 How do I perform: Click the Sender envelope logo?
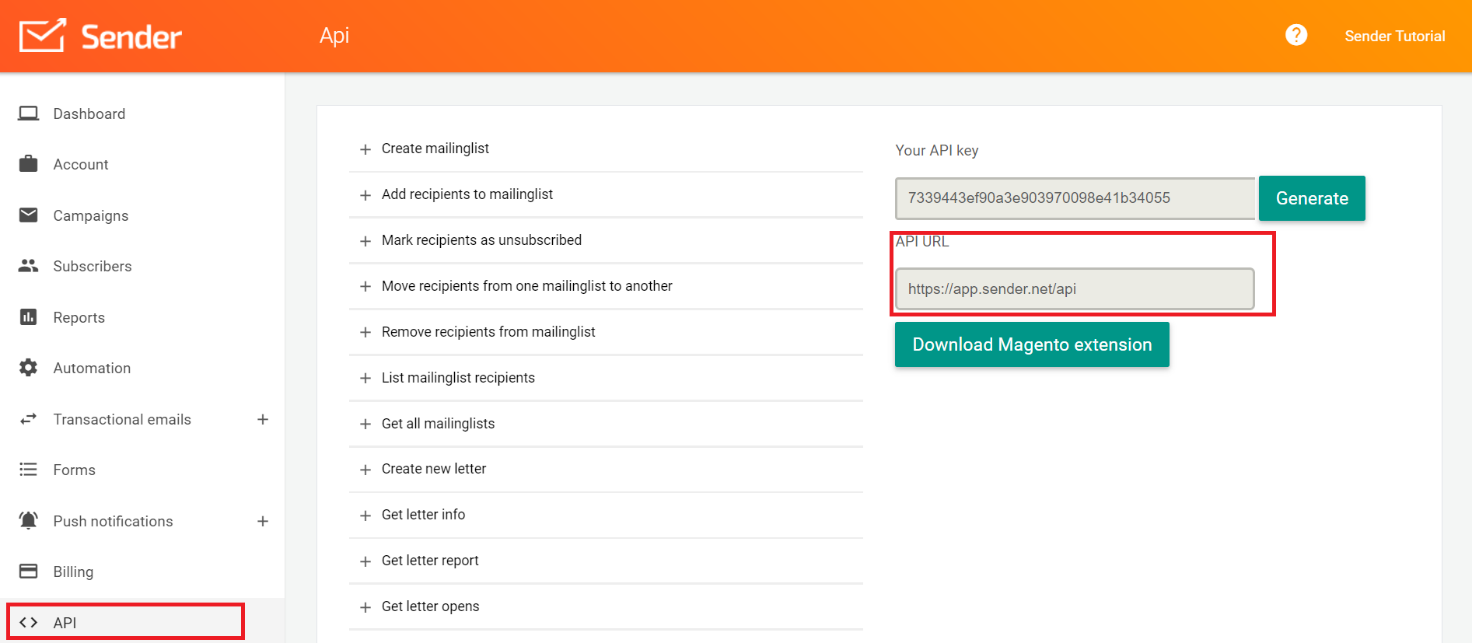point(42,36)
